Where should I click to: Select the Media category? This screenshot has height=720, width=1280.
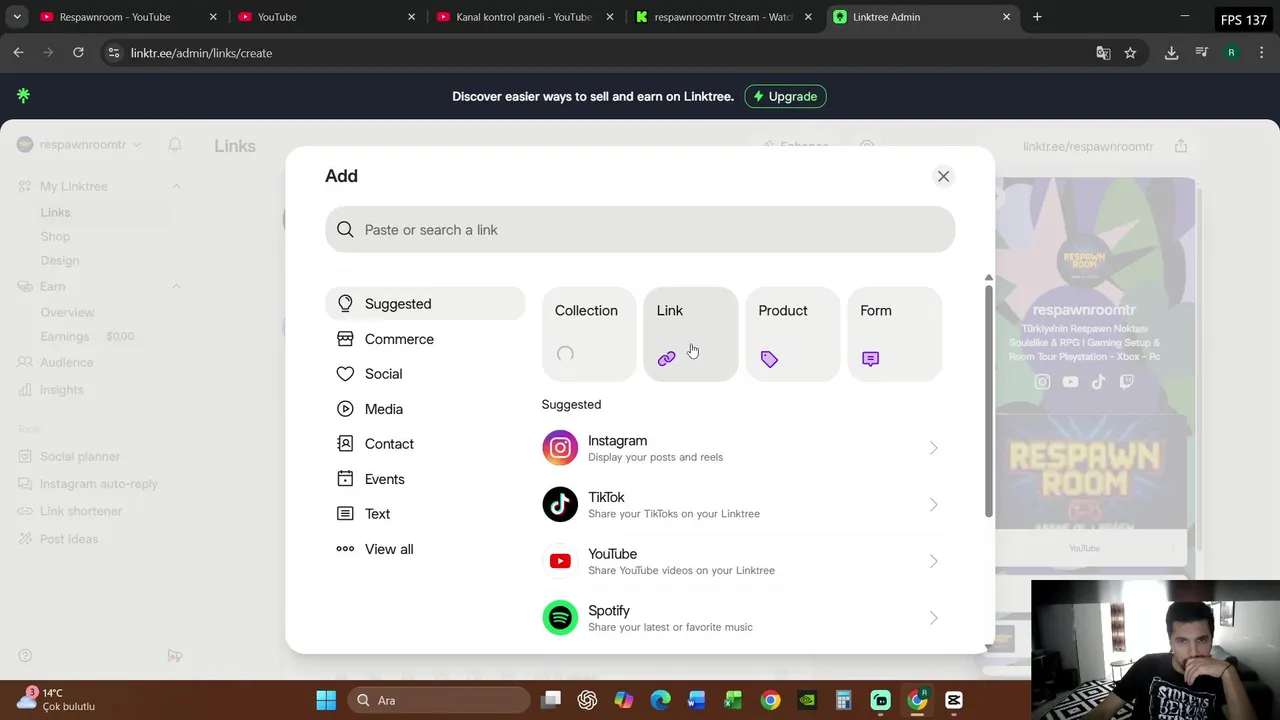pos(425,409)
